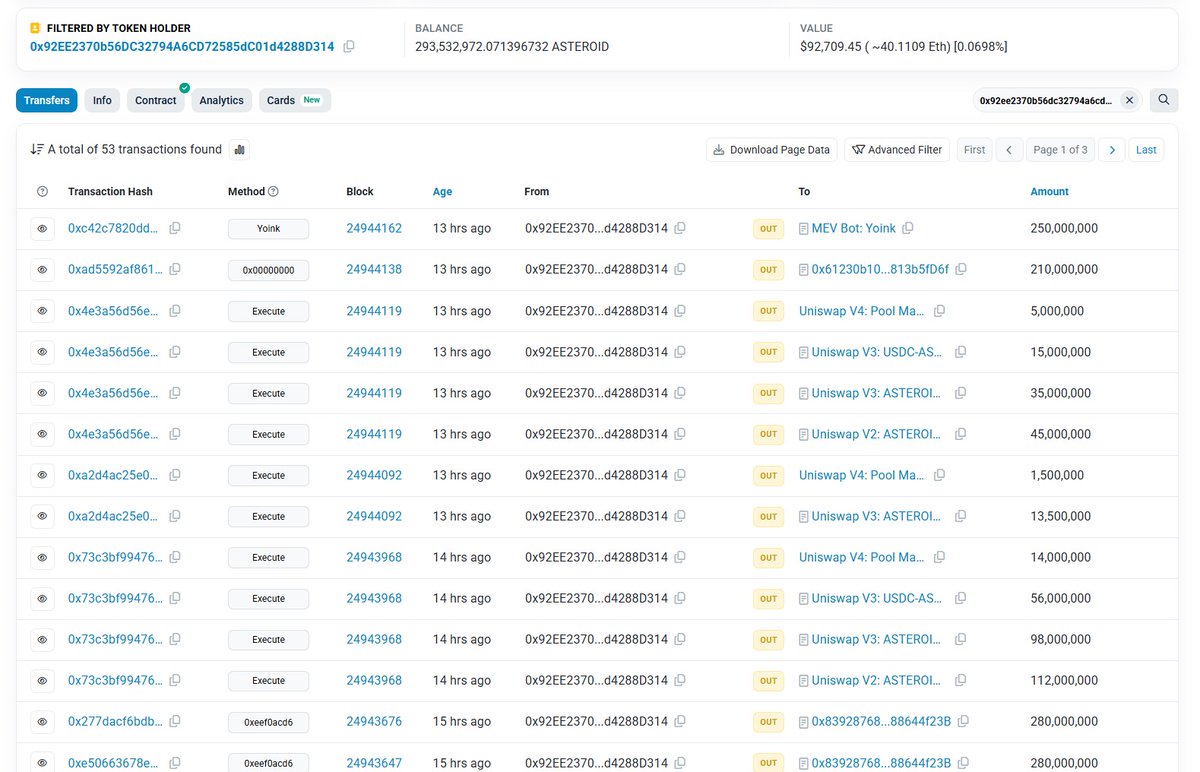Click the search magnifier icon
Viewport: 1200px width, 772px height.
(1163, 100)
